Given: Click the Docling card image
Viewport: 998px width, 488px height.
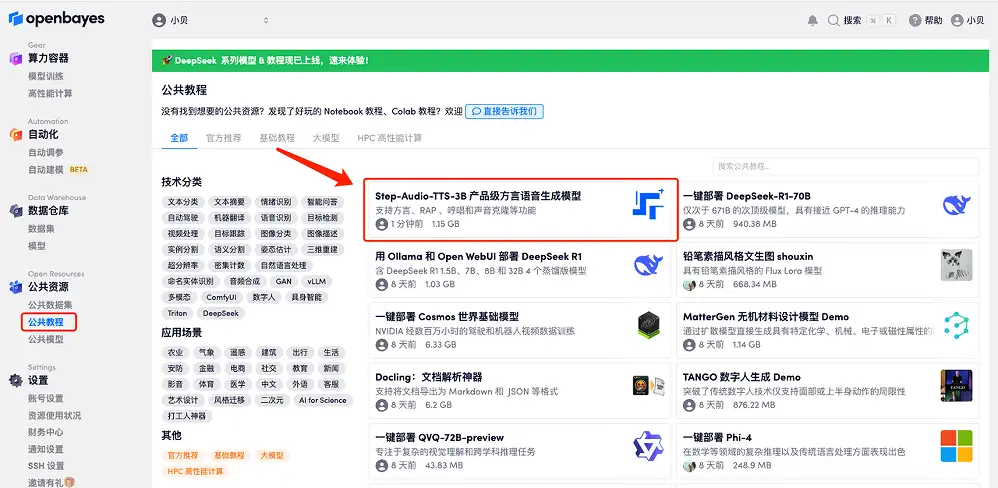Looking at the screenshot, I should coord(649,385).
